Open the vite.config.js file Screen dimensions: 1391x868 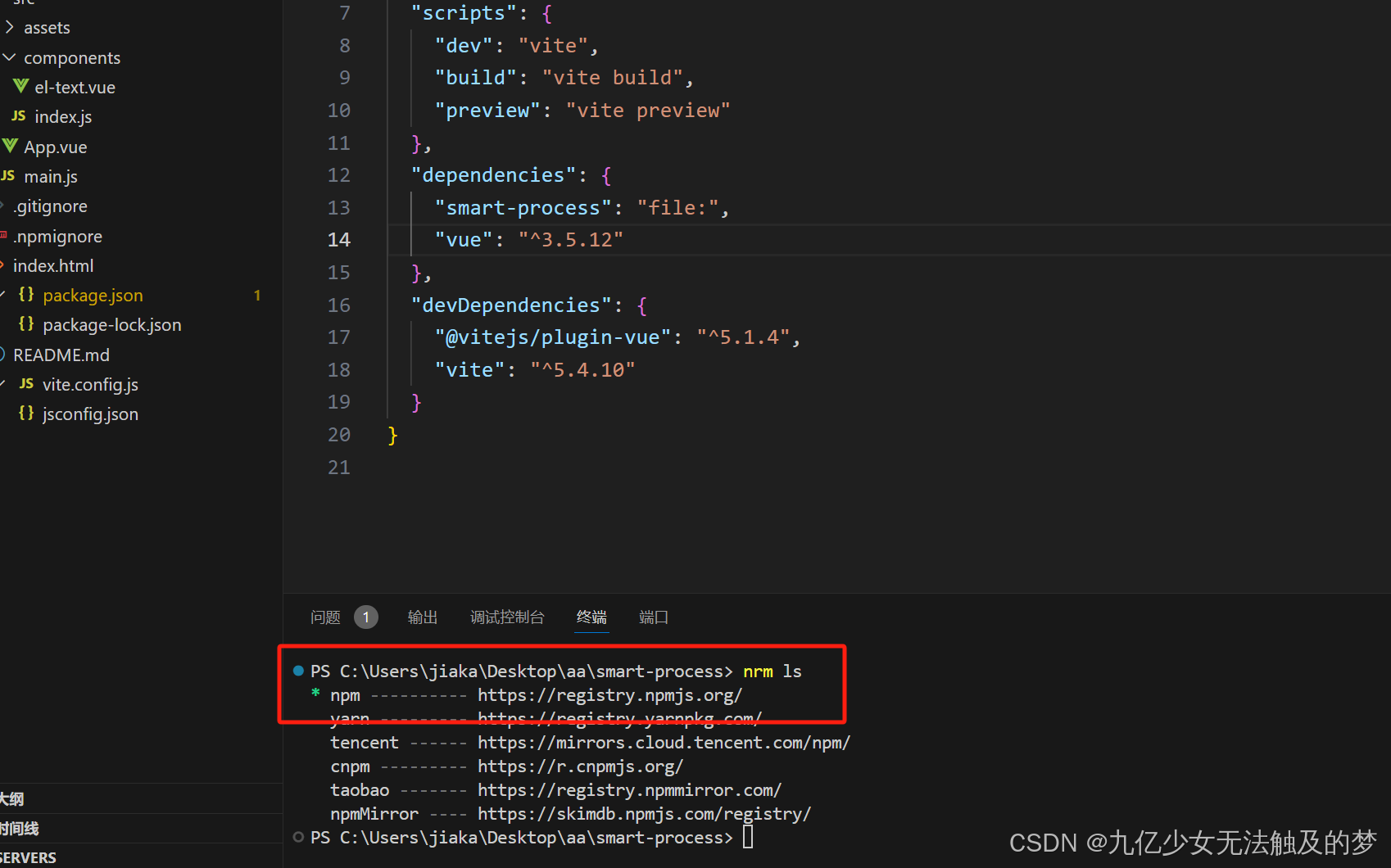tap(90, 385)
